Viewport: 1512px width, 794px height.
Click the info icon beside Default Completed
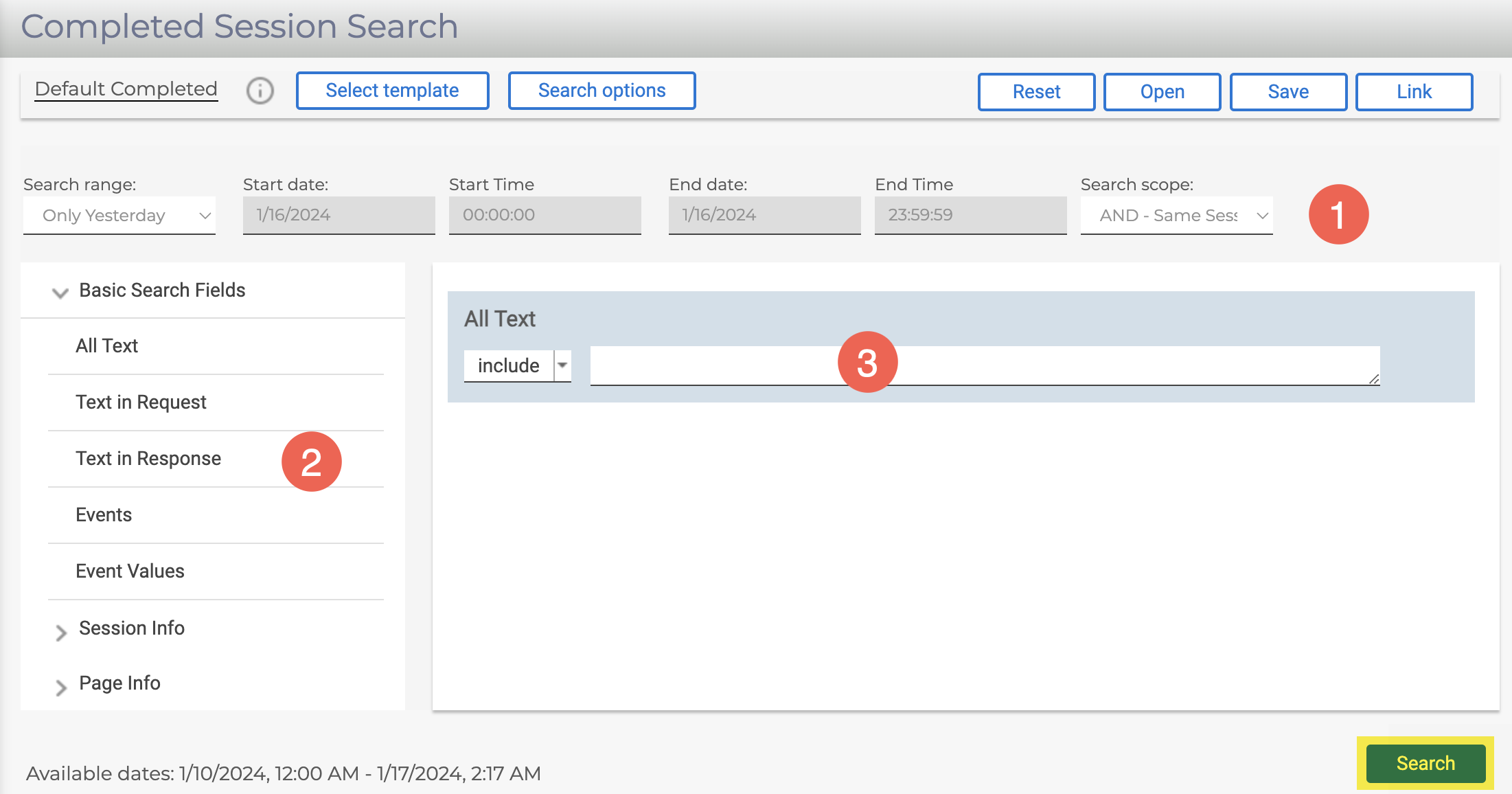(x=260, y=91)
